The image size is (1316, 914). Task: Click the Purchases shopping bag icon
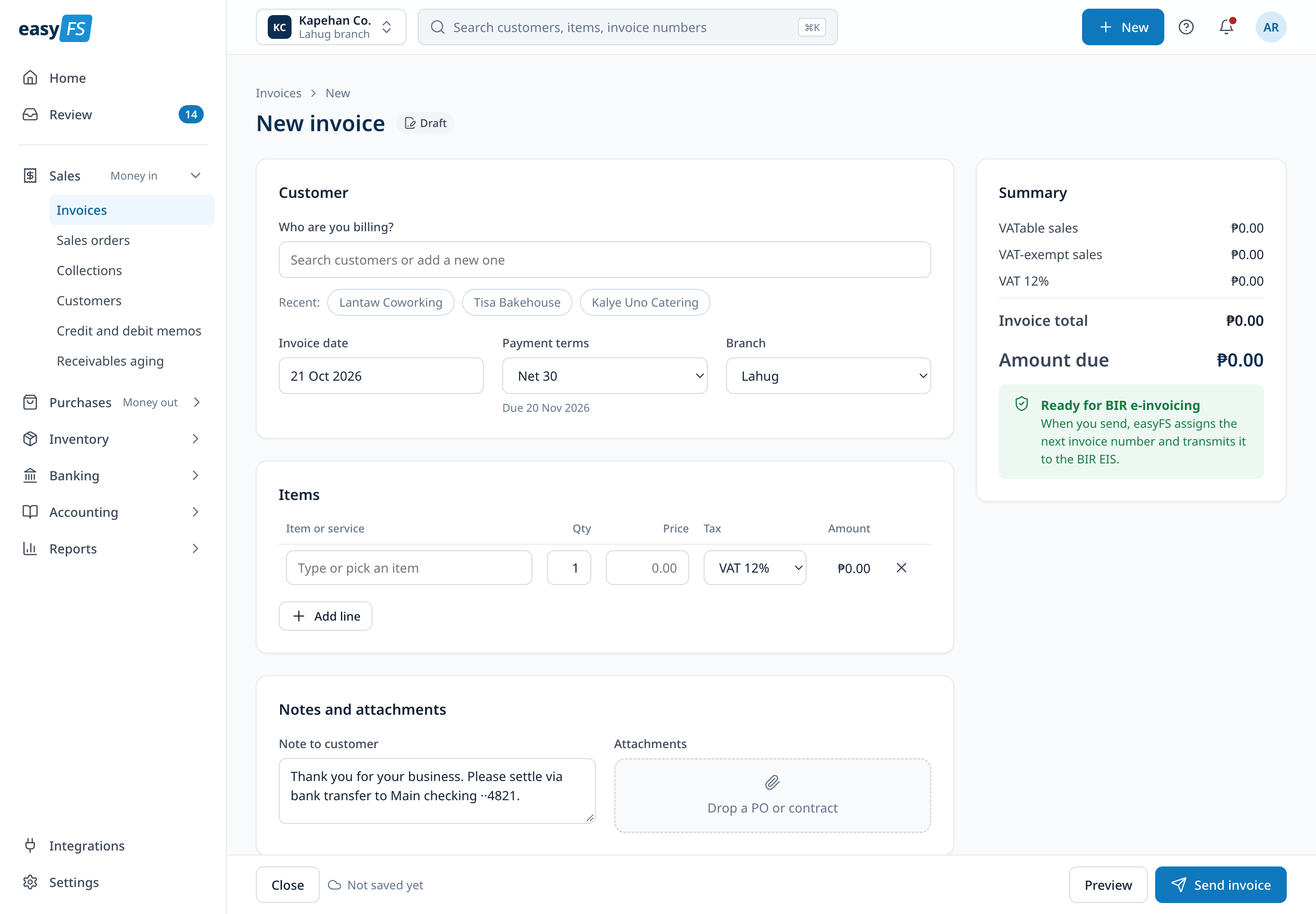(x=30, y=403)
